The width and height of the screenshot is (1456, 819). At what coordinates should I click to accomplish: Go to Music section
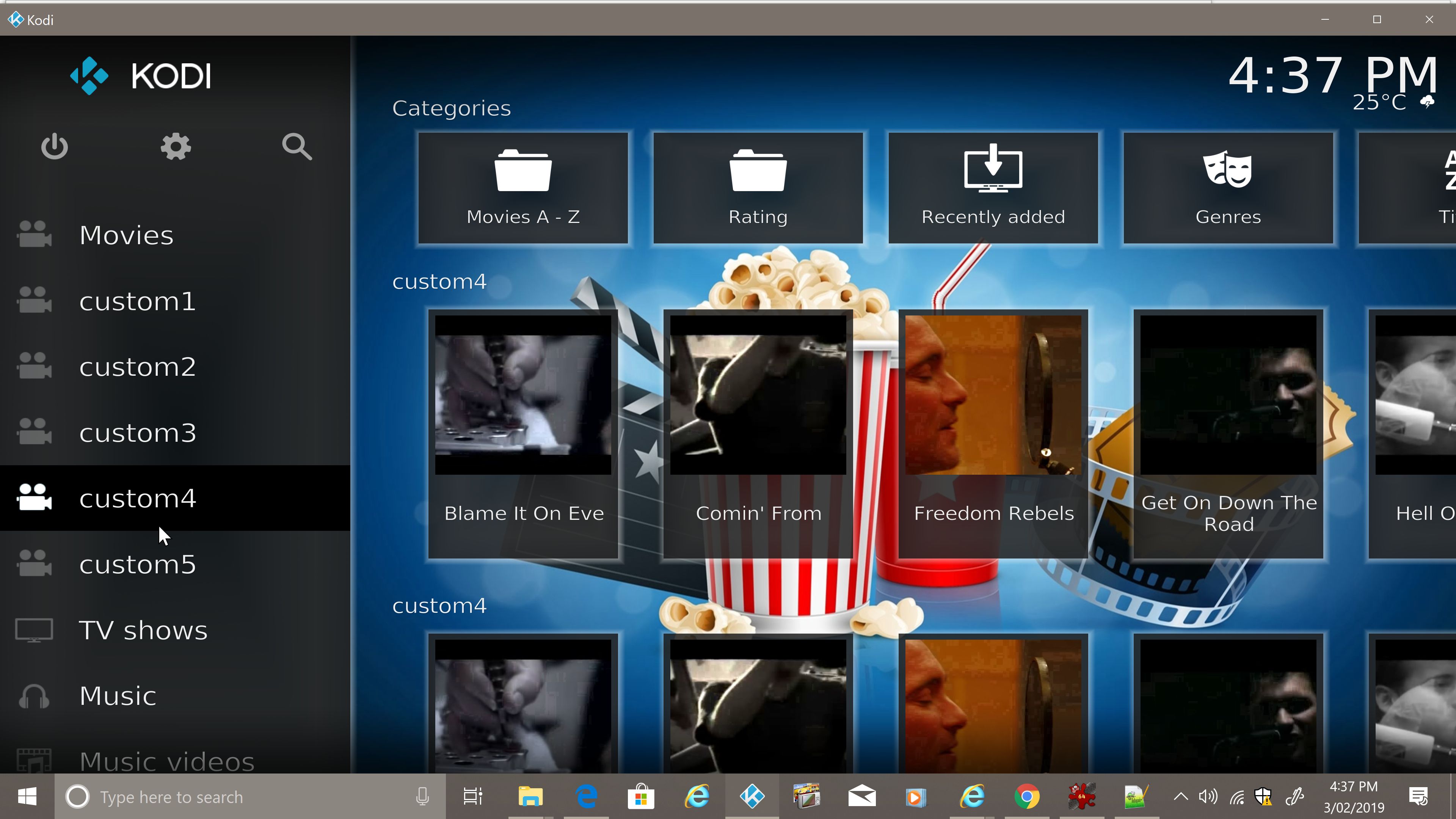pyautogui.click(x=175, y=696)
